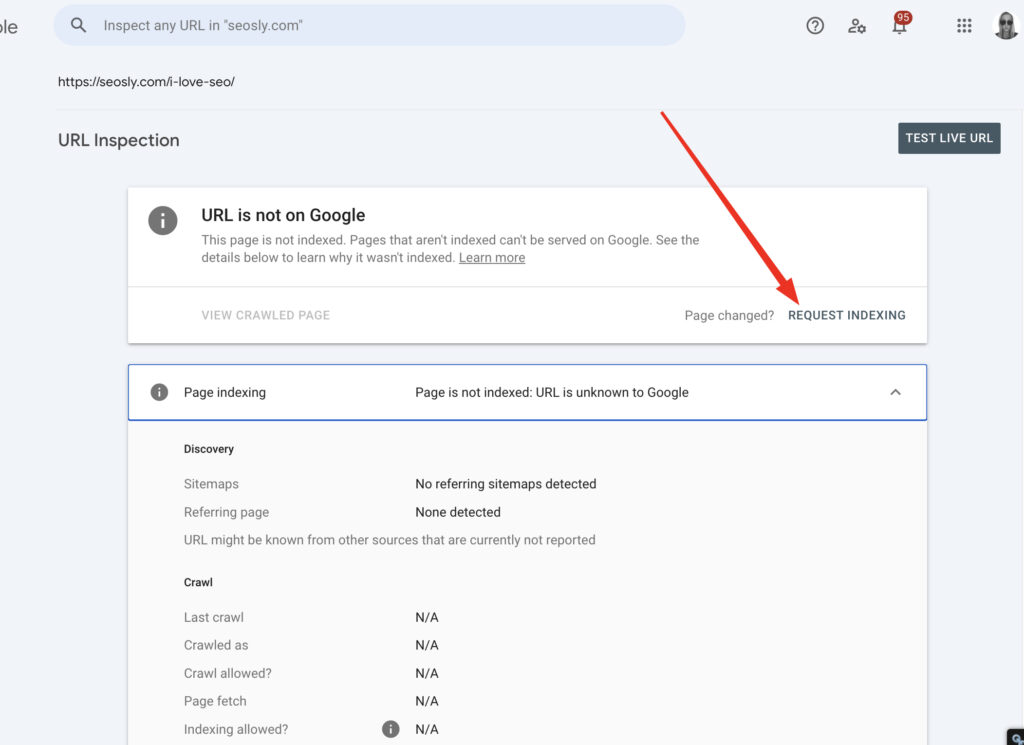Click REQUEST INDEXING
This screenshot has height=745, width=1024.
tap(846, 315)
